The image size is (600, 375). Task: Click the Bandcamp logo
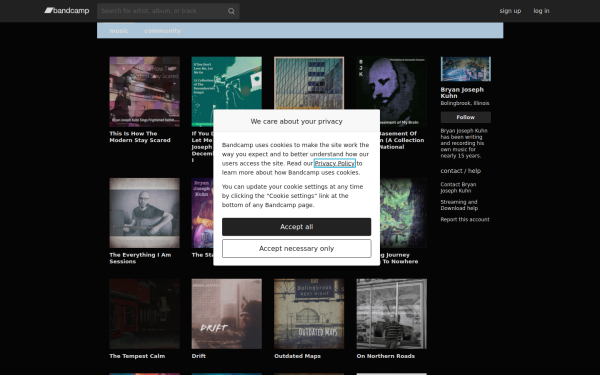point(67,11)
